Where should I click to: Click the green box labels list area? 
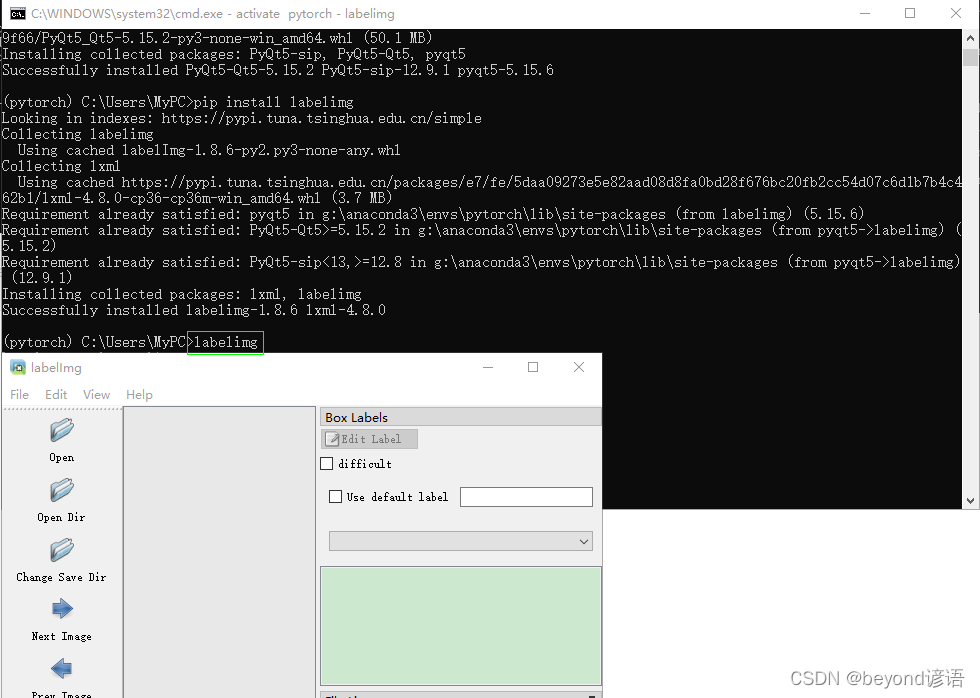click(461, 626)
